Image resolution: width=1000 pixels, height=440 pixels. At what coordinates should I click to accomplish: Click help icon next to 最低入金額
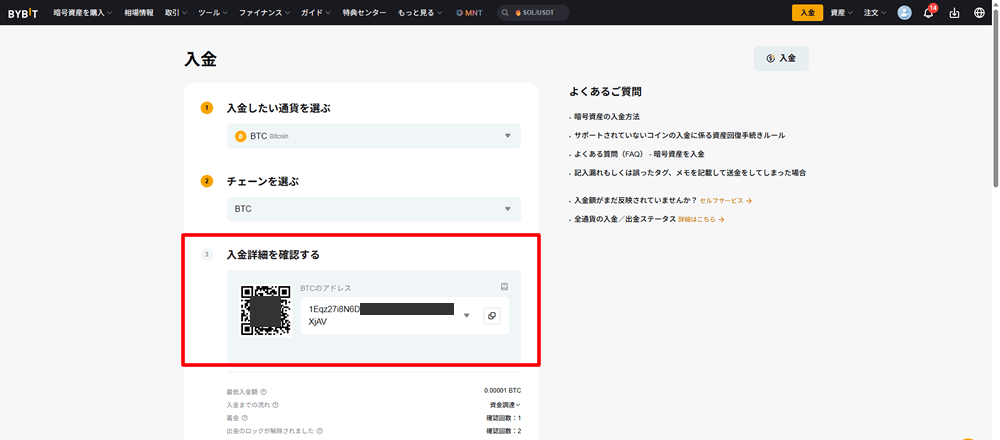click(x=264, y=391)
